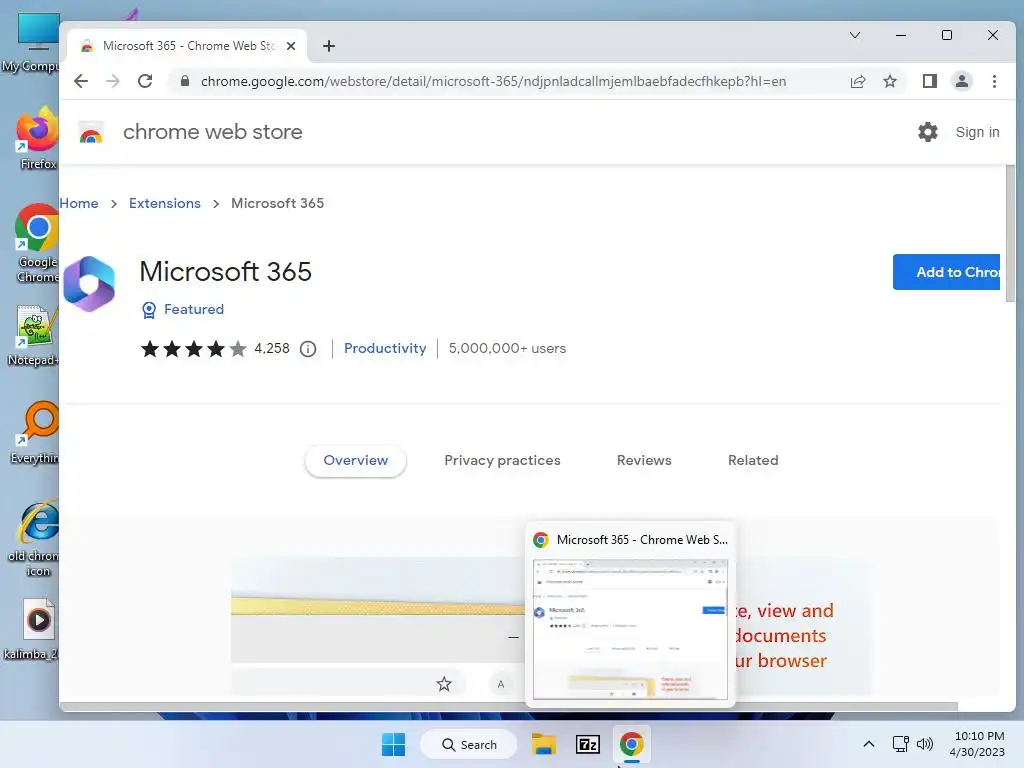This screenshot has width=1024, height=768.
Task: Click the Microsoft 365 extension icon
Action: tap(89, 284)
